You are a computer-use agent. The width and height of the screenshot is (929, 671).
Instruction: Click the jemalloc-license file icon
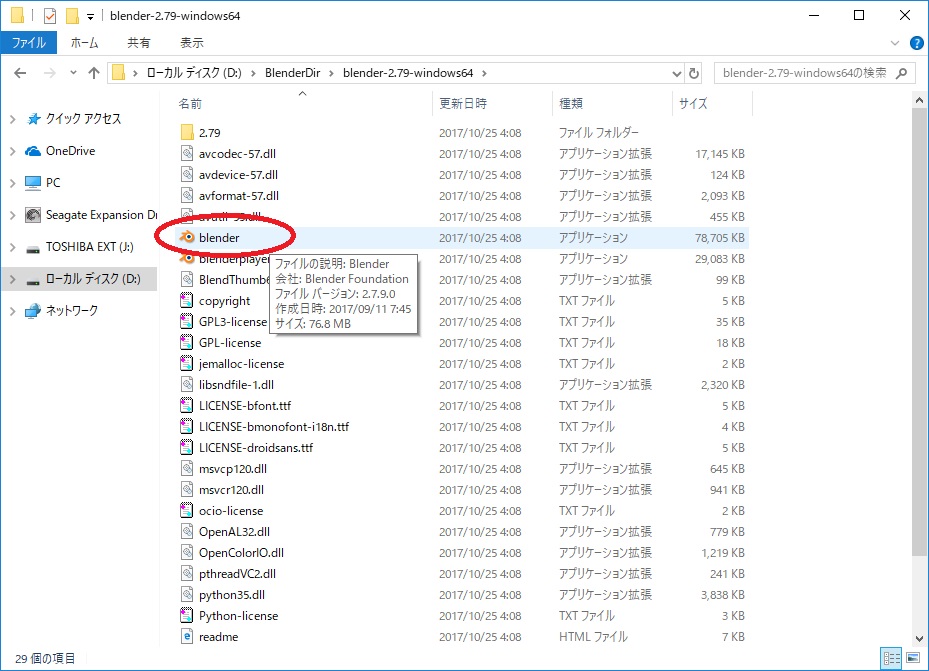pyautogui.click(x=187, y=364)
